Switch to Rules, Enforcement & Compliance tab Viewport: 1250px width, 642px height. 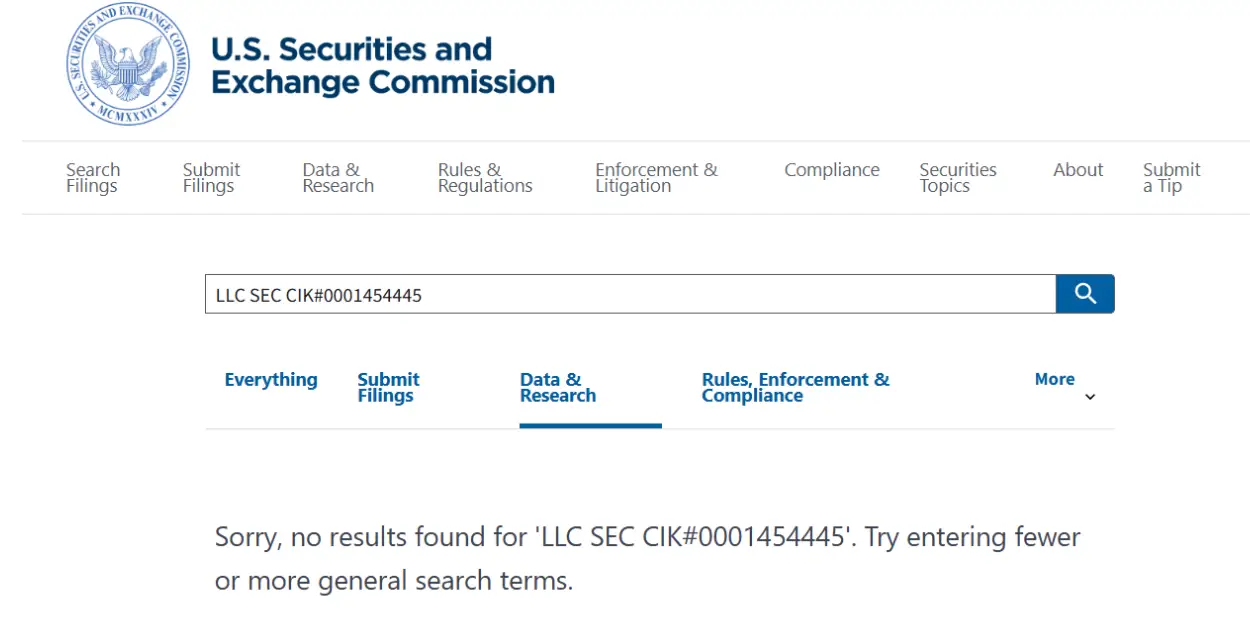[795, 388]
